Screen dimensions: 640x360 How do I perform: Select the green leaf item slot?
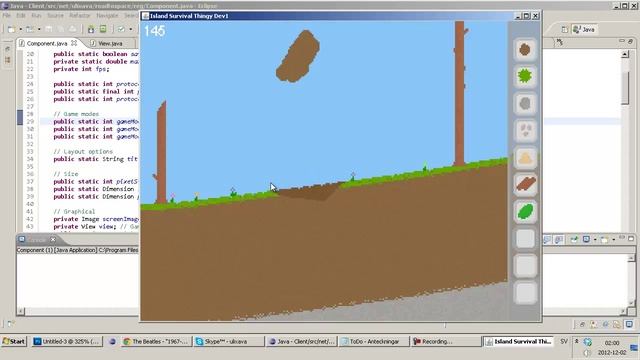525,211
